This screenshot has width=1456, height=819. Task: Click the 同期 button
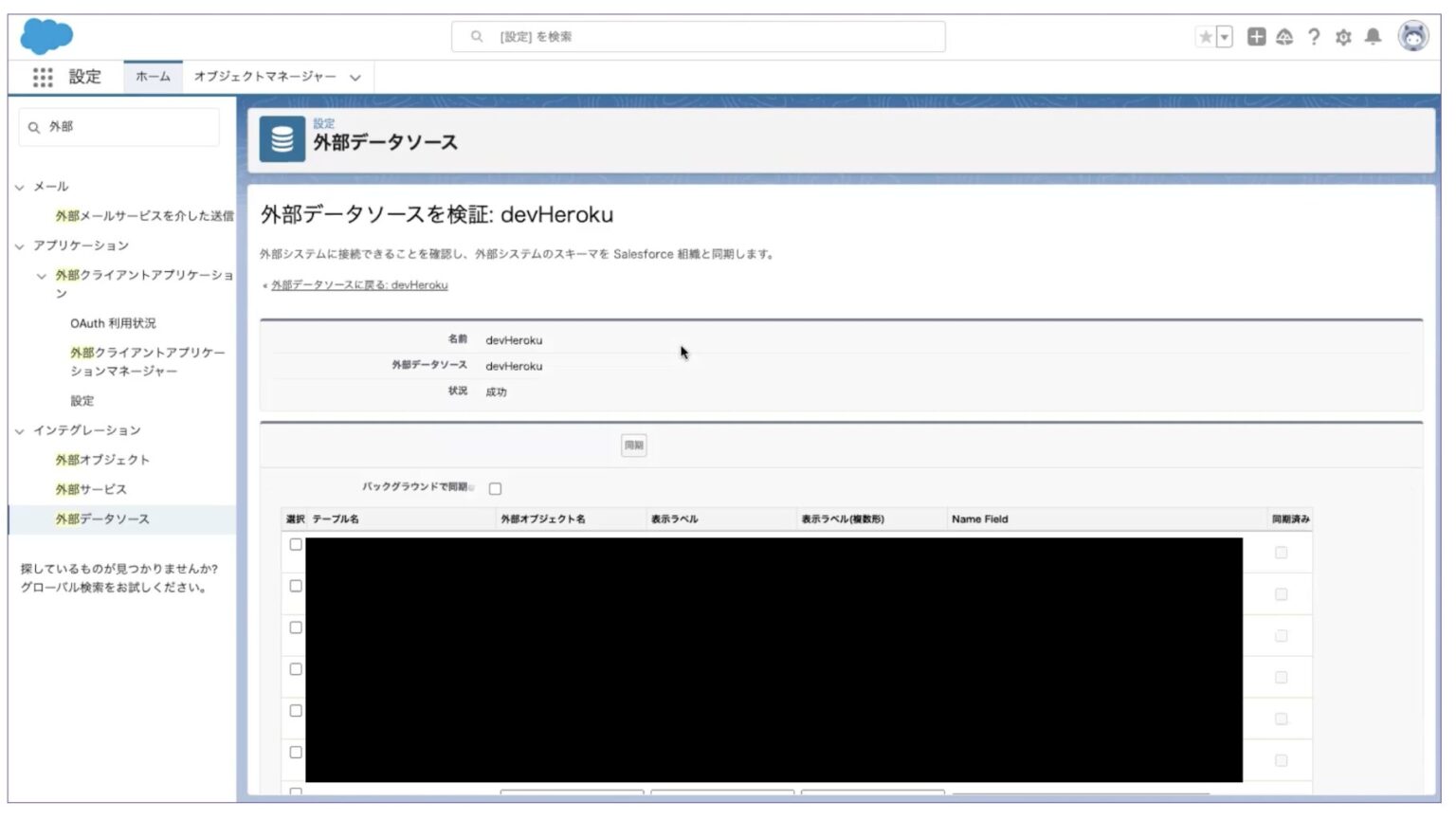632,445
